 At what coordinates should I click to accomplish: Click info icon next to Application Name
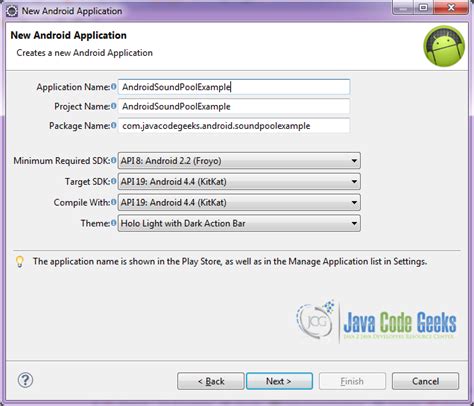tap(114, 87)
